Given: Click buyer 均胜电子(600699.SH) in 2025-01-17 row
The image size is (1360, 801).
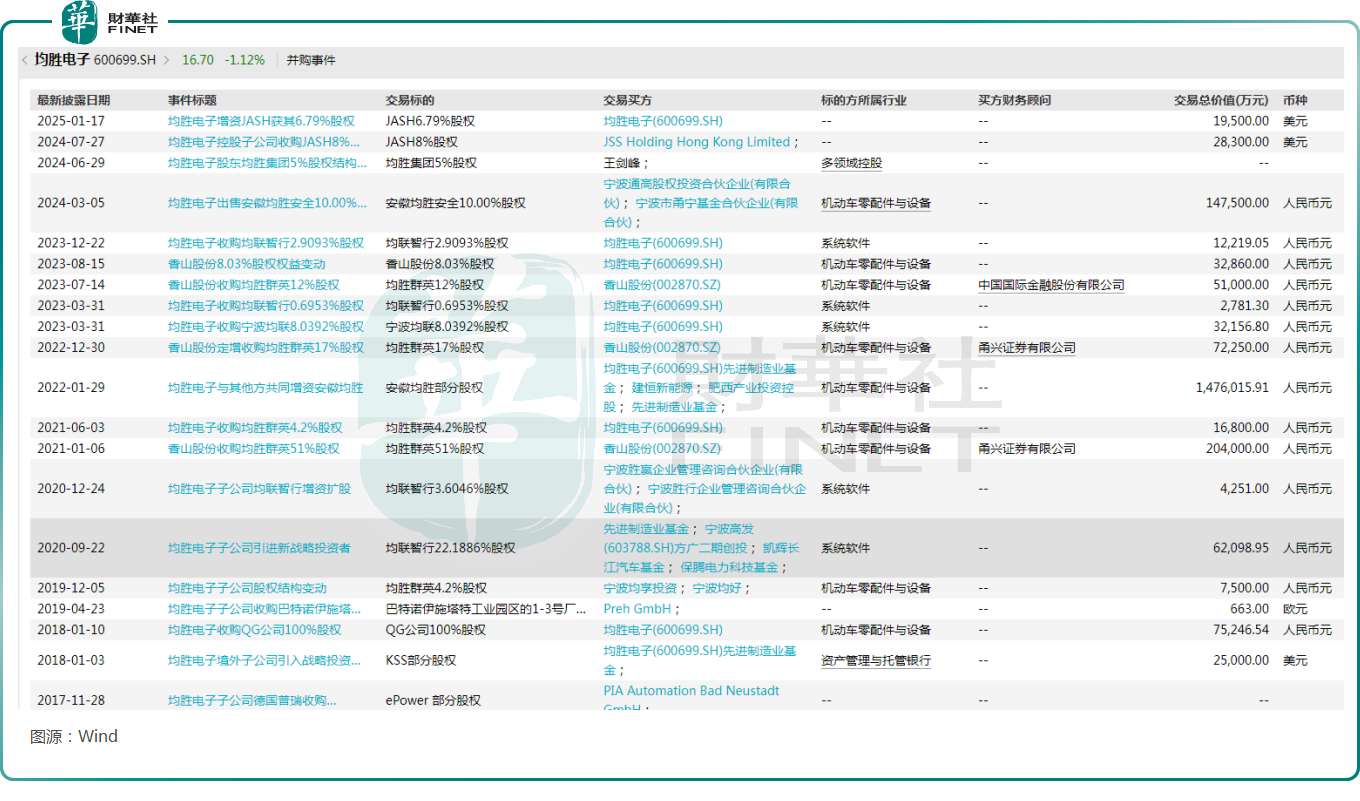Looking at the screenshot, I should pos(662,121).
